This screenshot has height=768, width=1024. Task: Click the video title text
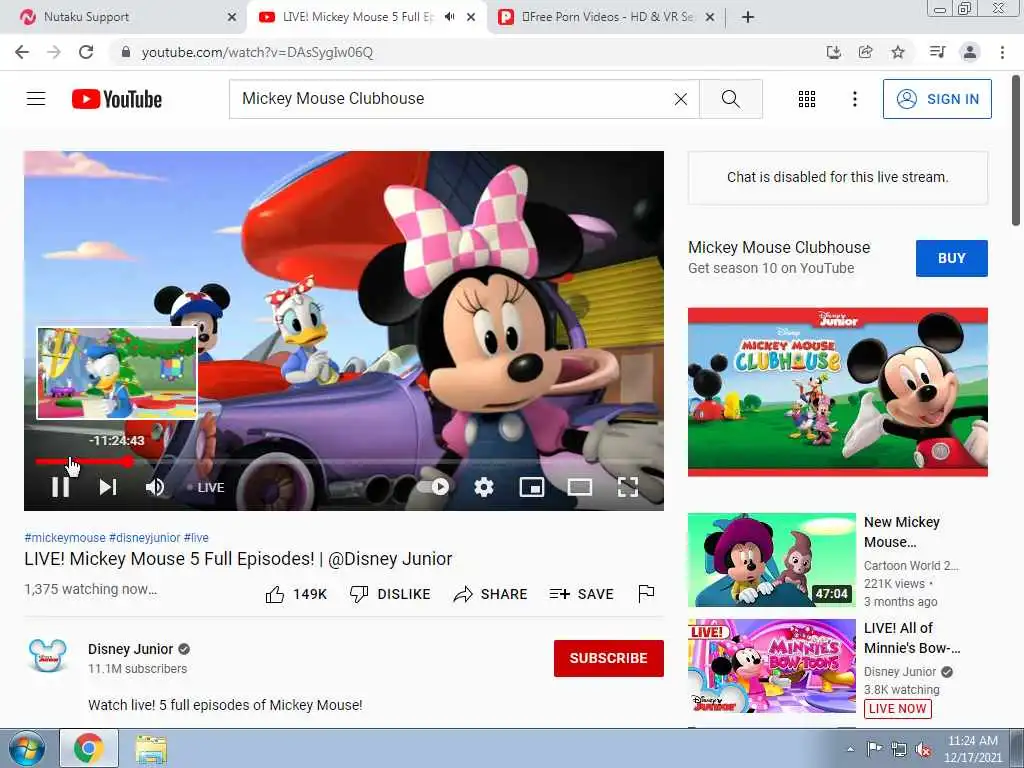pyautogui.click(x=238, y=559)
